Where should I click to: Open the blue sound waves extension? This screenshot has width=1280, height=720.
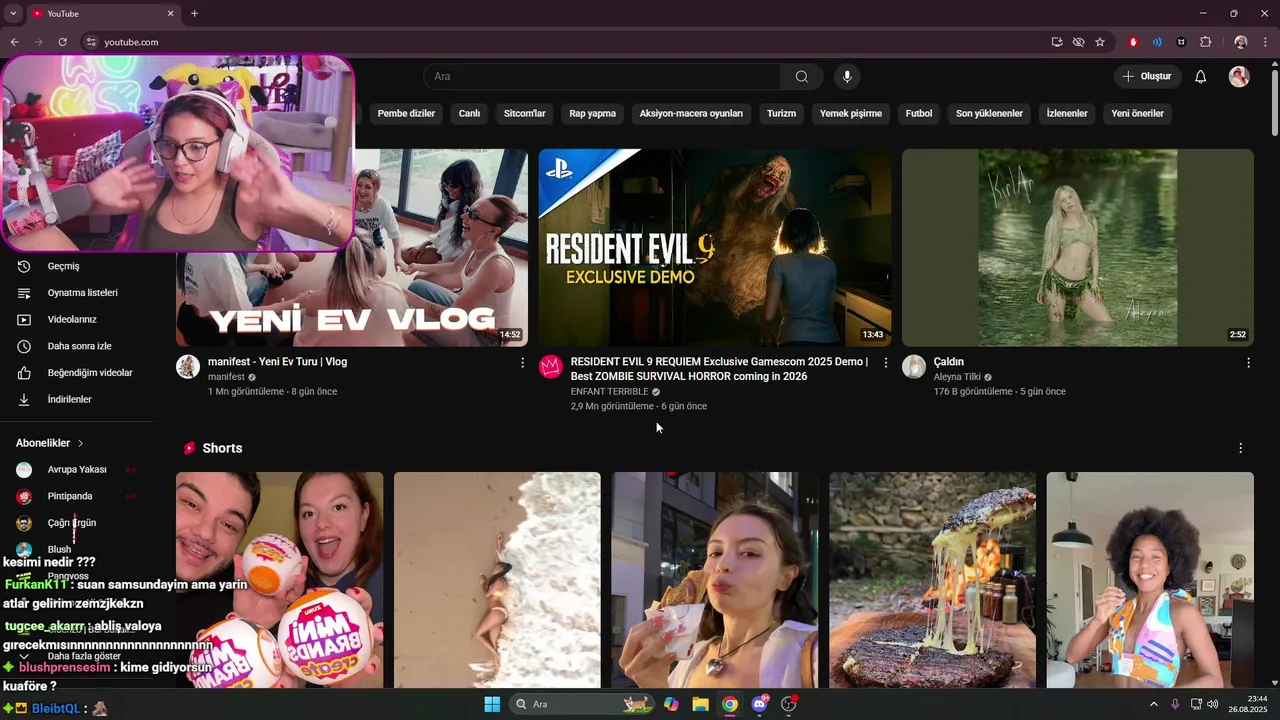(x=1157, y=42)
